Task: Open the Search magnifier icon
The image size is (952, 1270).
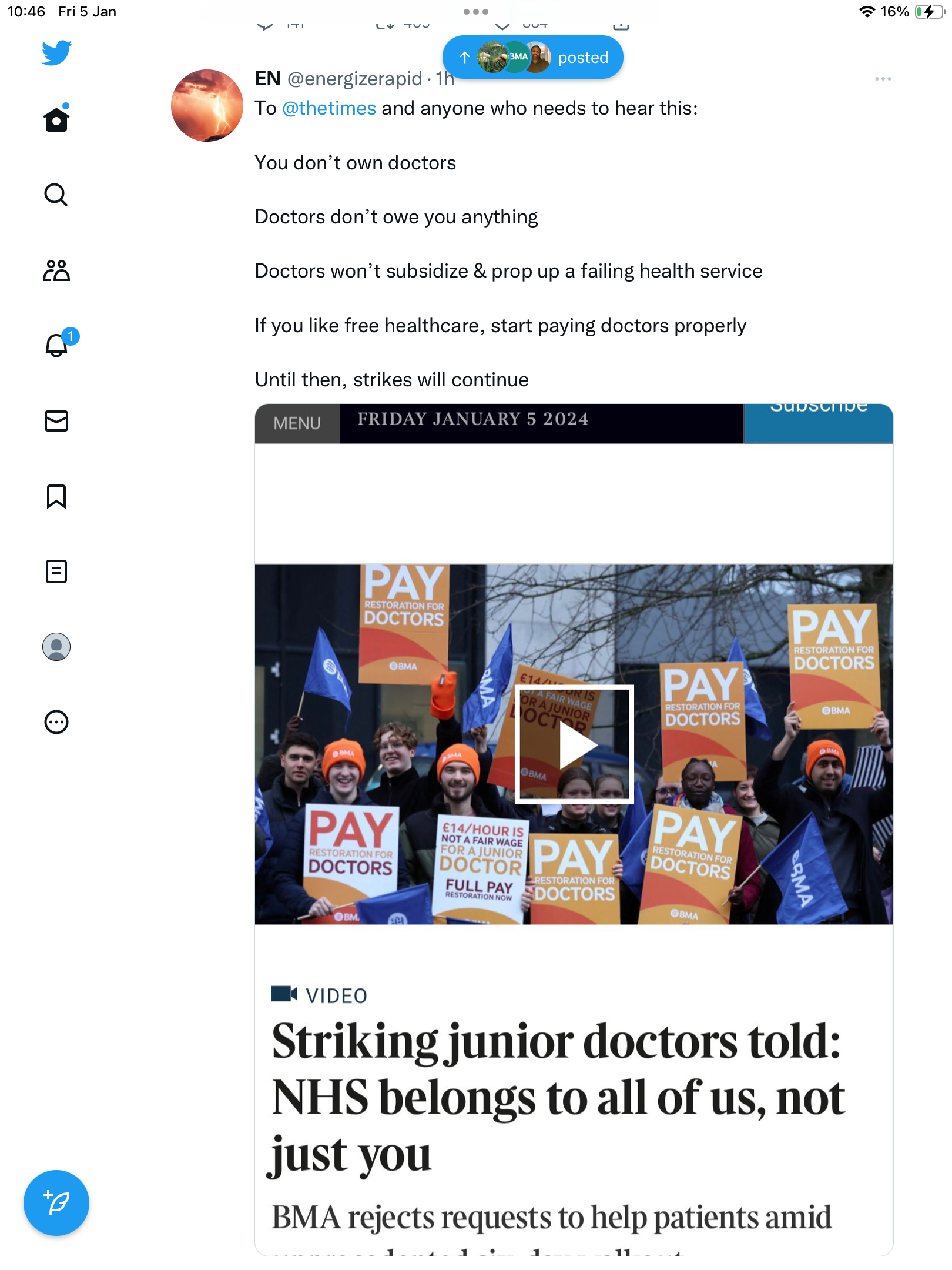Action: (56, 195)
